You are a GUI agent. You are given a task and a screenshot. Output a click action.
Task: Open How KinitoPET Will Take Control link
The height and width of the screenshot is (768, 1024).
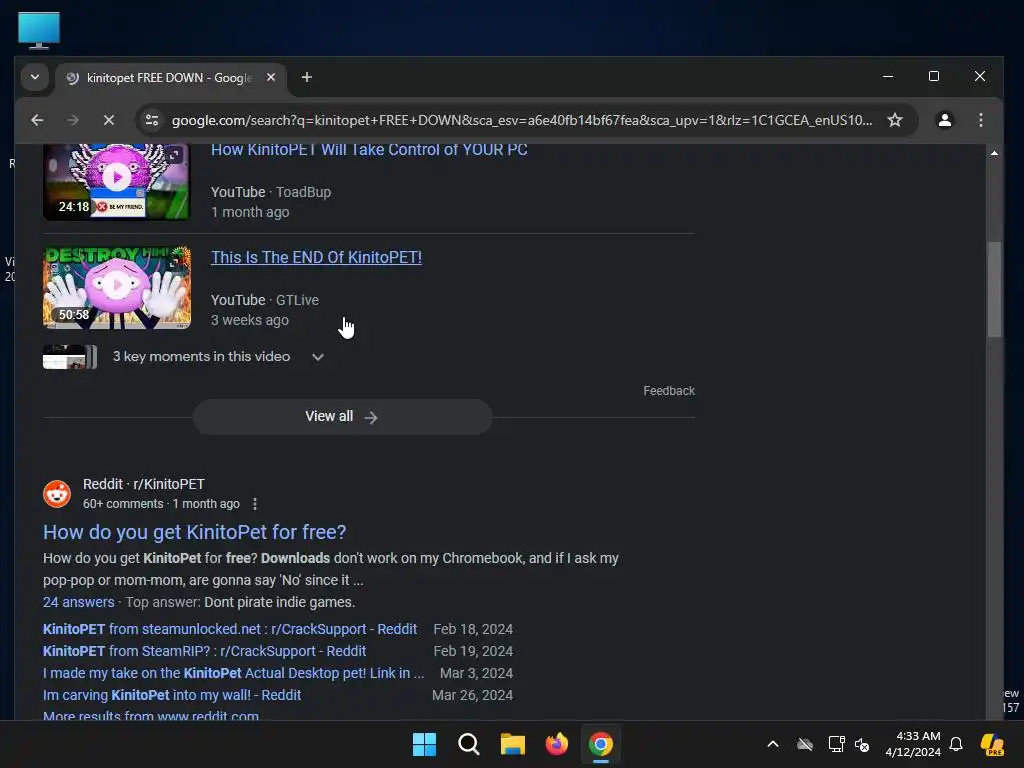click(369, 150)
